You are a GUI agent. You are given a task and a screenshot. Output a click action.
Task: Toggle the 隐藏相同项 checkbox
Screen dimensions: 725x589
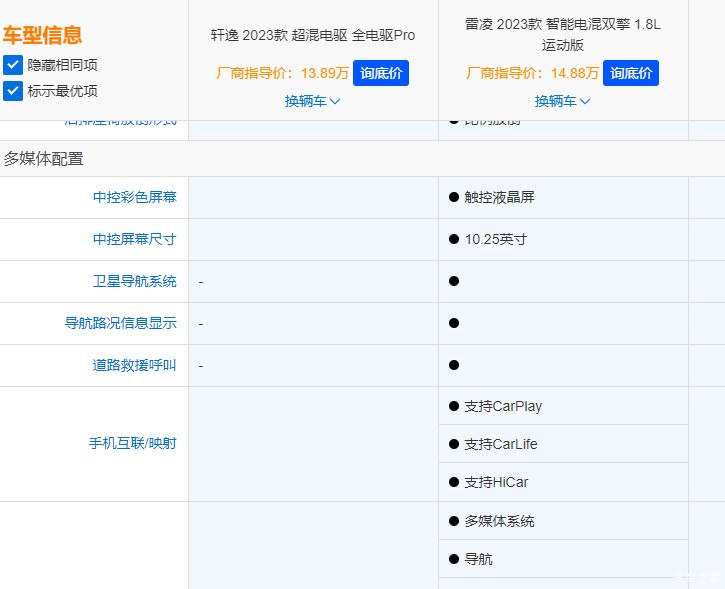(x=13, y=65)
